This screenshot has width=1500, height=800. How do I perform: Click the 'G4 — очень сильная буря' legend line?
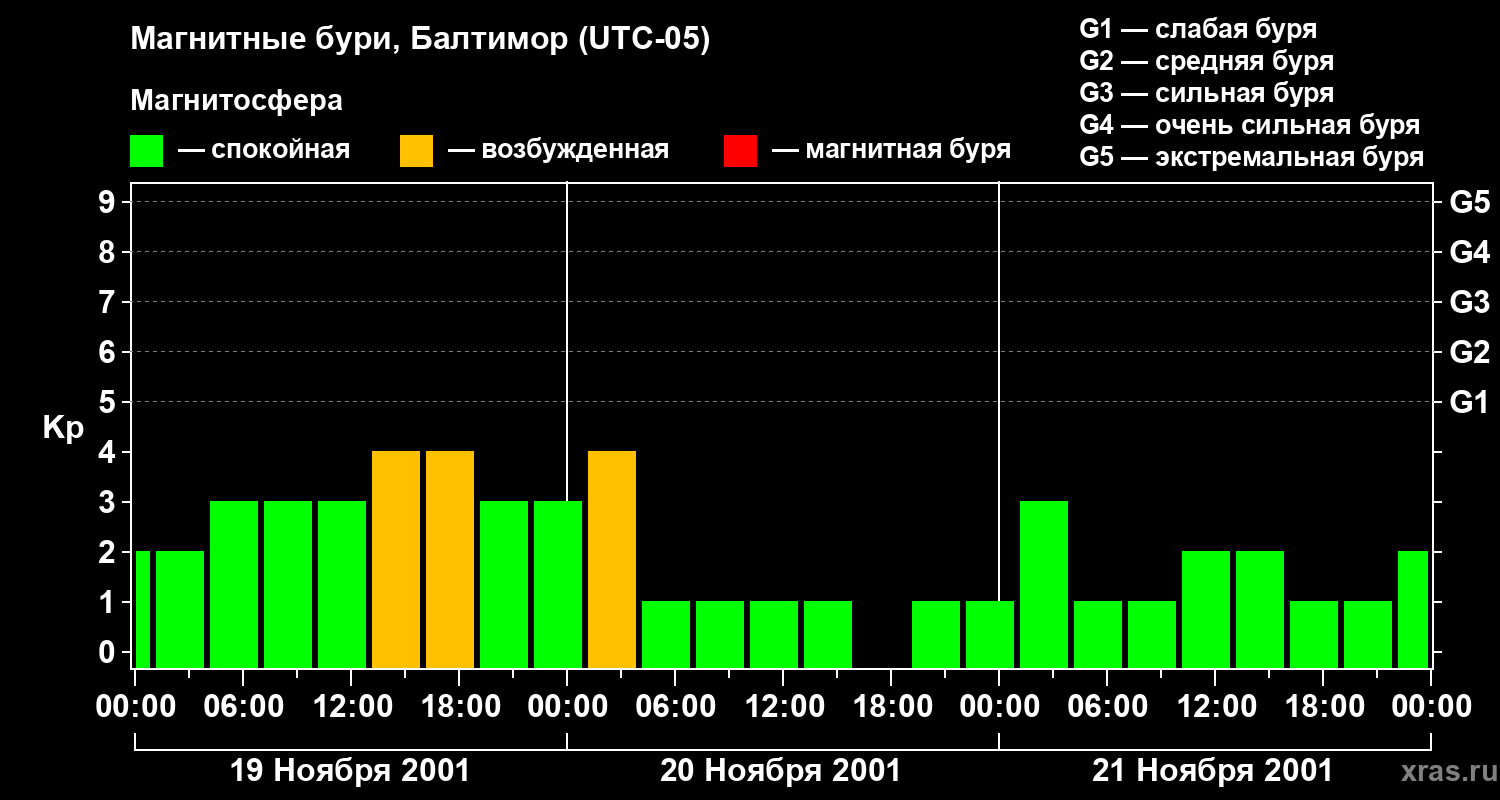pos(1250,124)
